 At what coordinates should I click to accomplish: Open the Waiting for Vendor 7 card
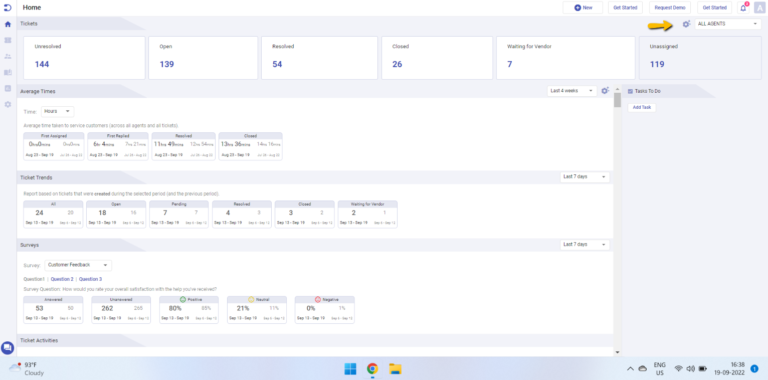[x=566, y=58]
